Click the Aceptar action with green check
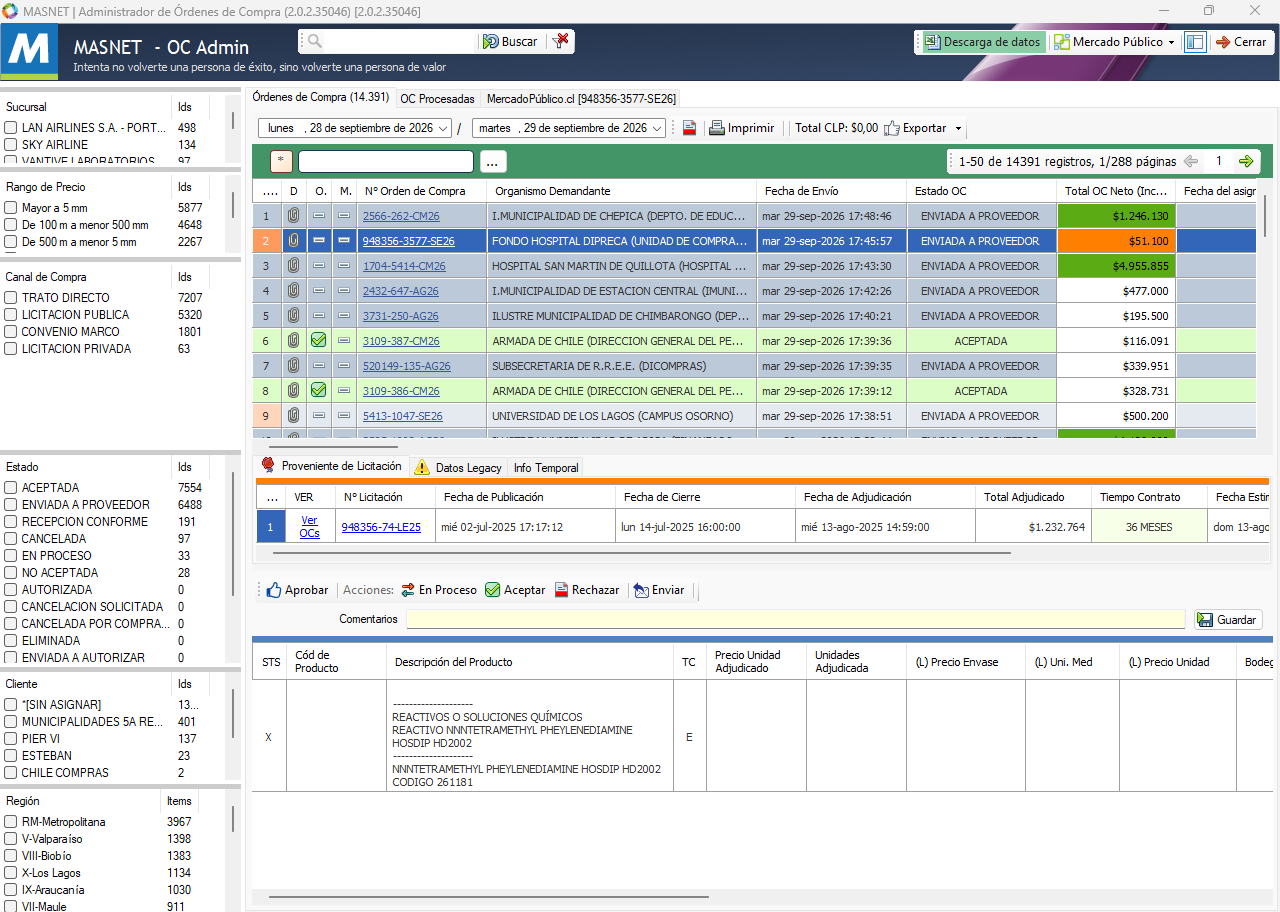1280x912 pixels. 515,590
